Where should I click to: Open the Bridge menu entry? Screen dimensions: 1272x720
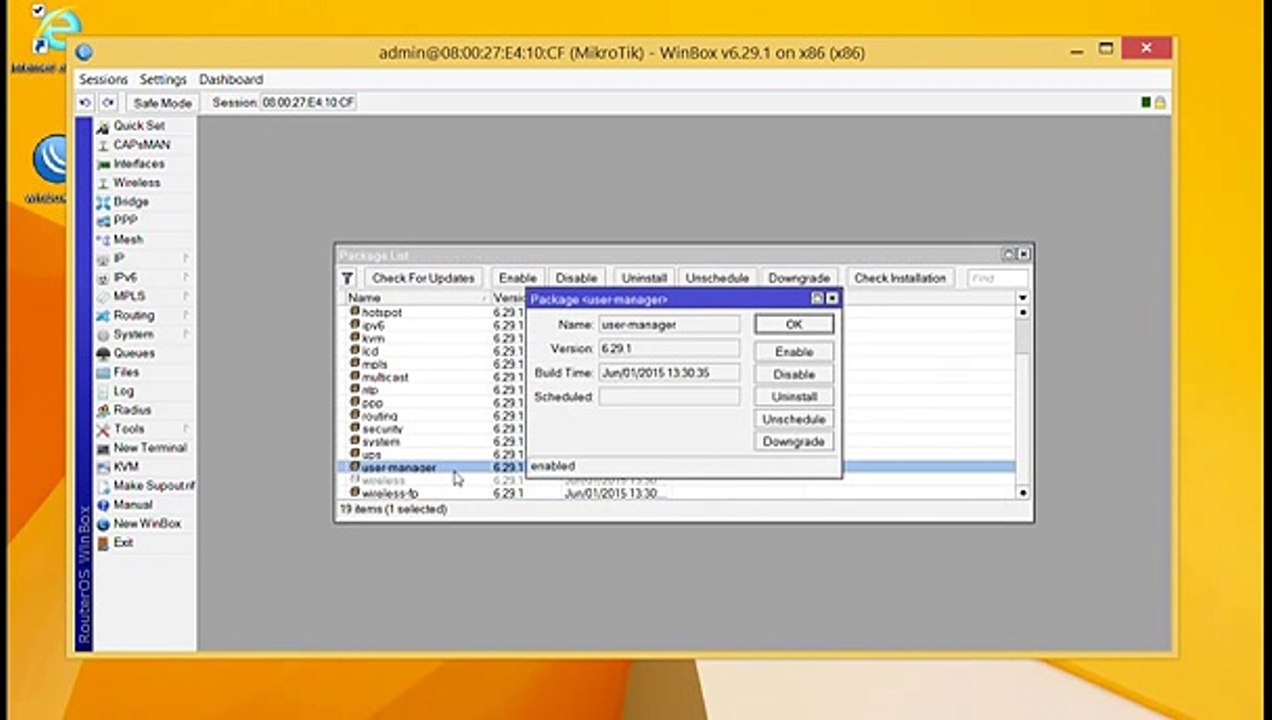pos(131,202)
